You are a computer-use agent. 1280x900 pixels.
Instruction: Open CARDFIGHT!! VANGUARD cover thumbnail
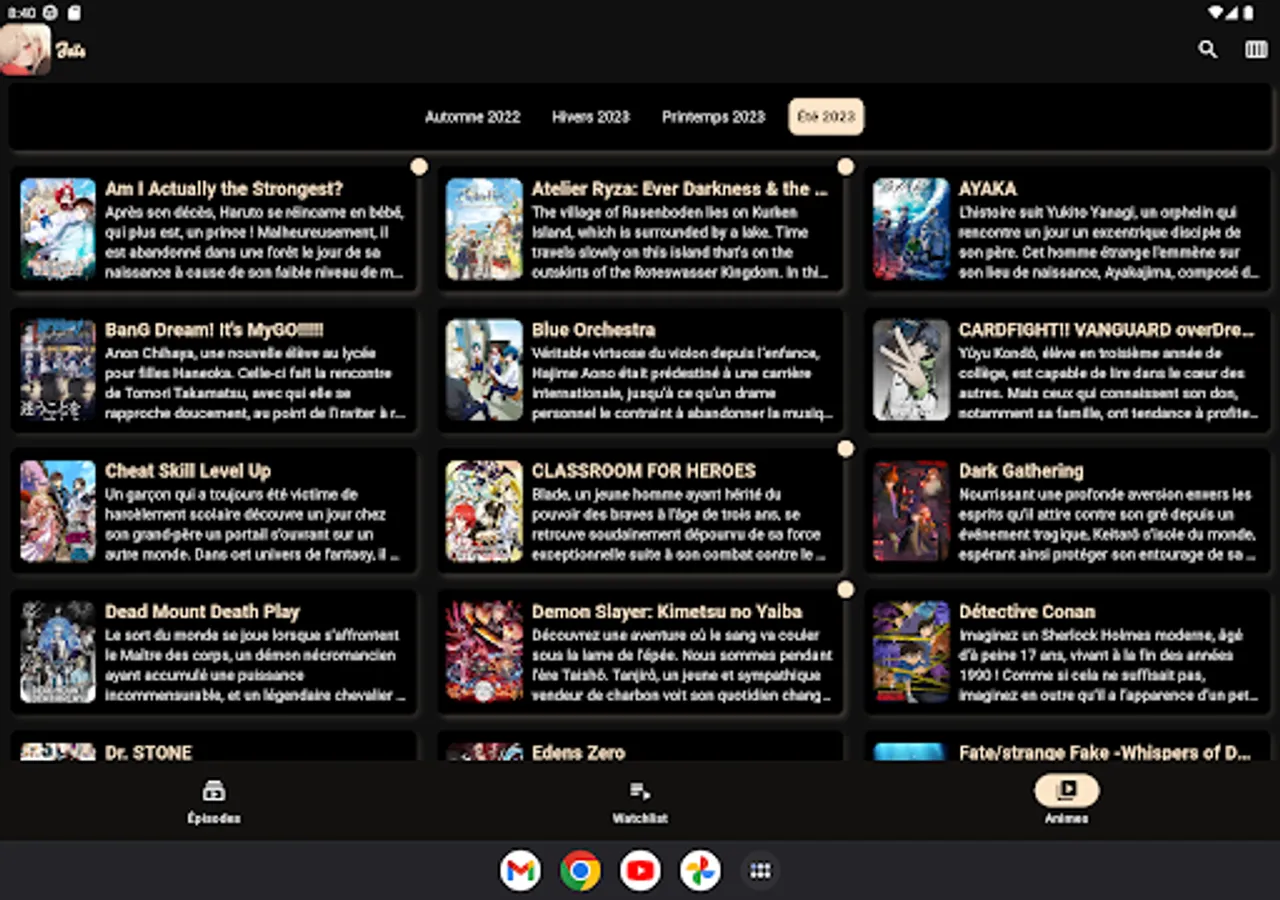911,370
